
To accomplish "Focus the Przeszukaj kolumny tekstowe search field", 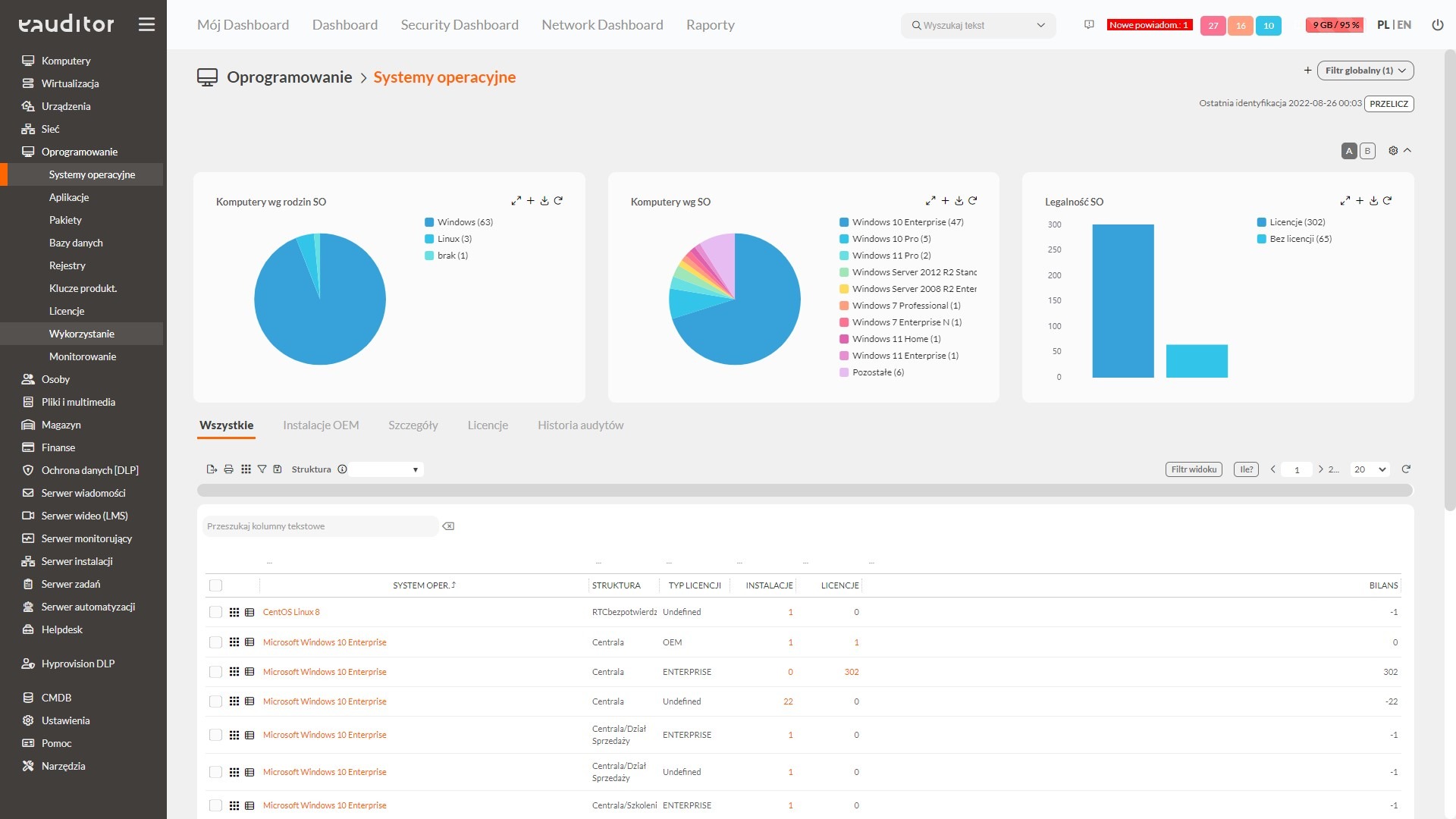I will (321, 526).
